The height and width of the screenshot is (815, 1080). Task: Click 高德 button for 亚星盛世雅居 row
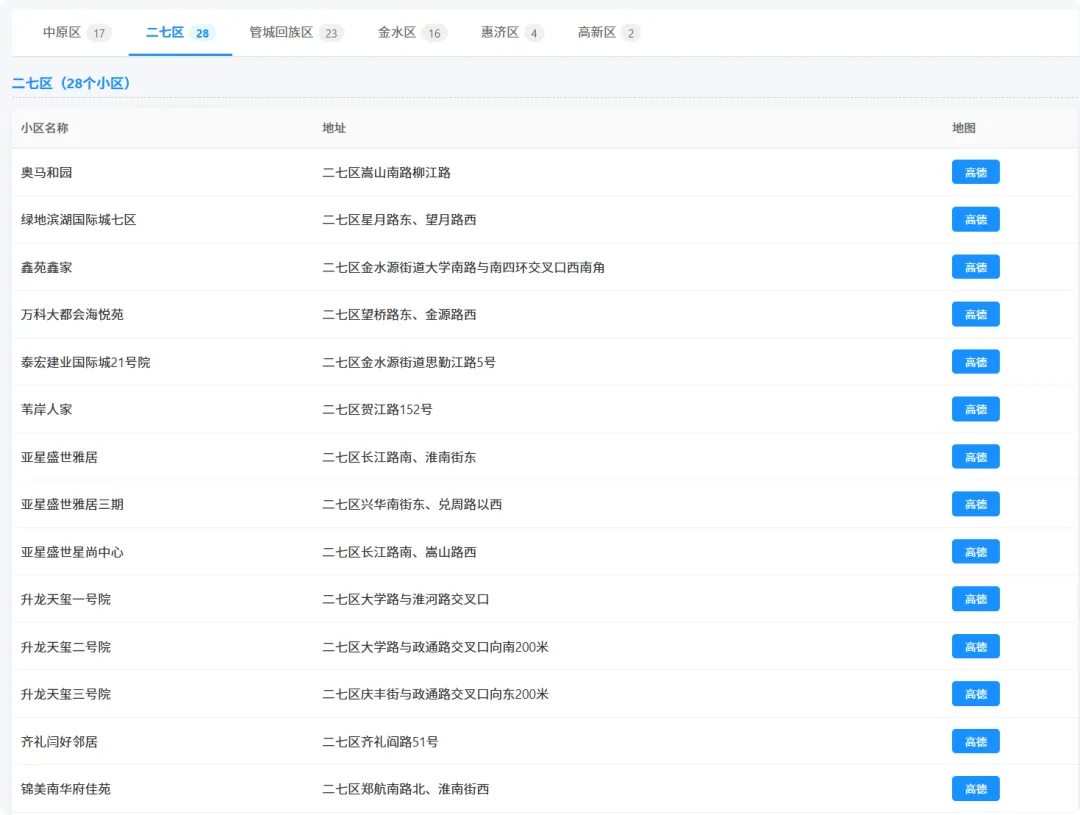(x=975, y=457)
